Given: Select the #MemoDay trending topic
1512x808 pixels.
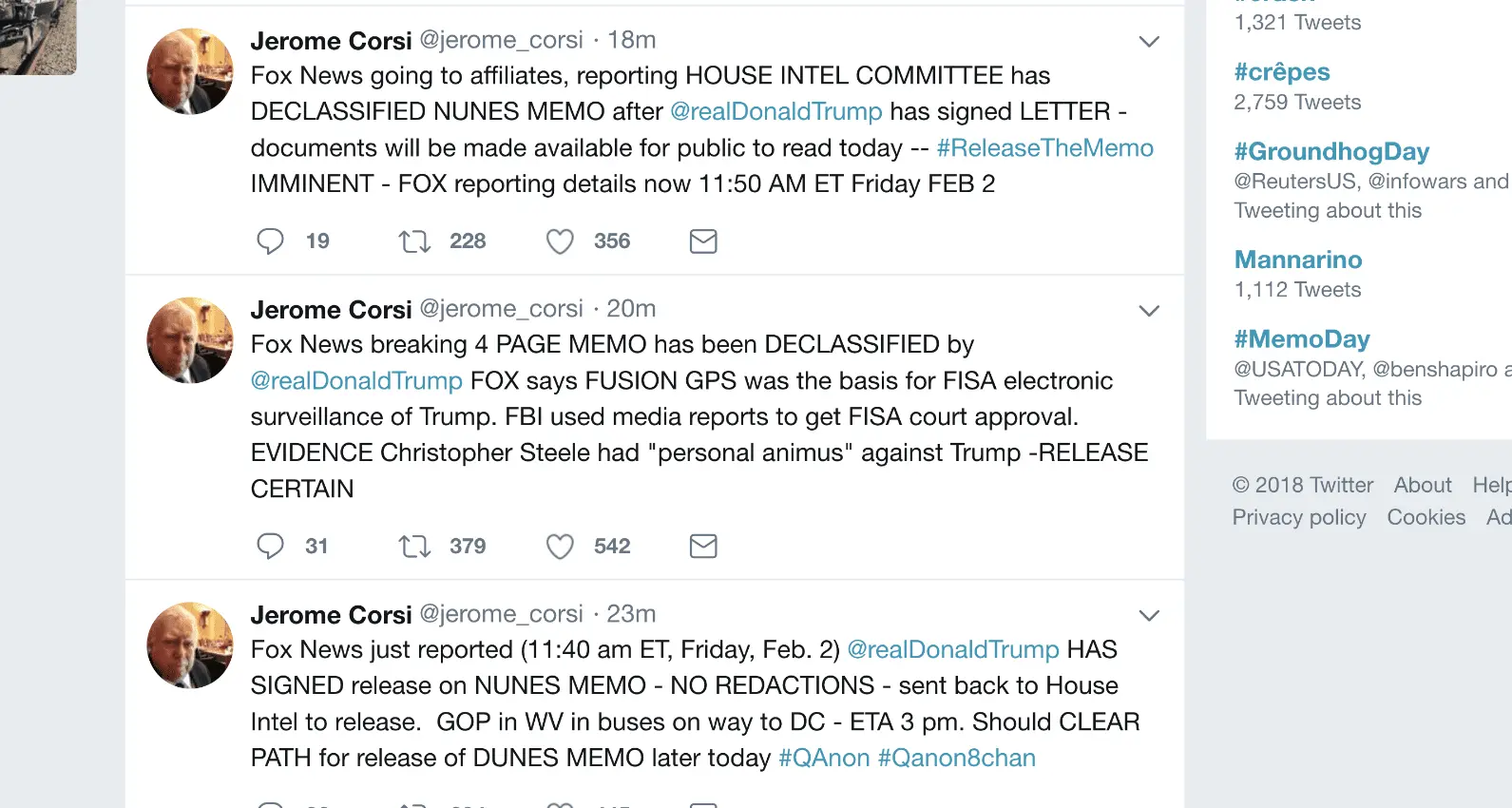Looking at the screenshot, I should click(x=1302, y=339).
